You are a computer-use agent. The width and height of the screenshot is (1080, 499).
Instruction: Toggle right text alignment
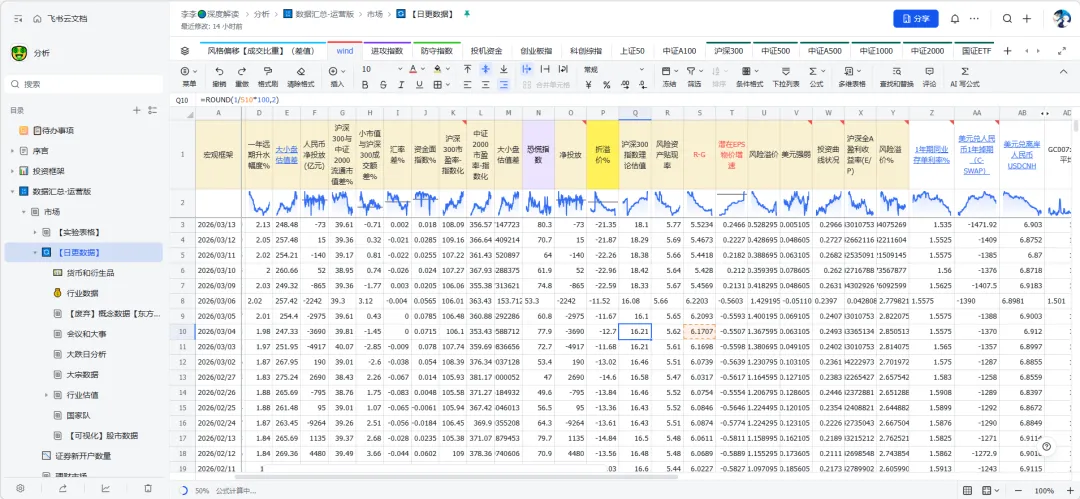[503, 85]
